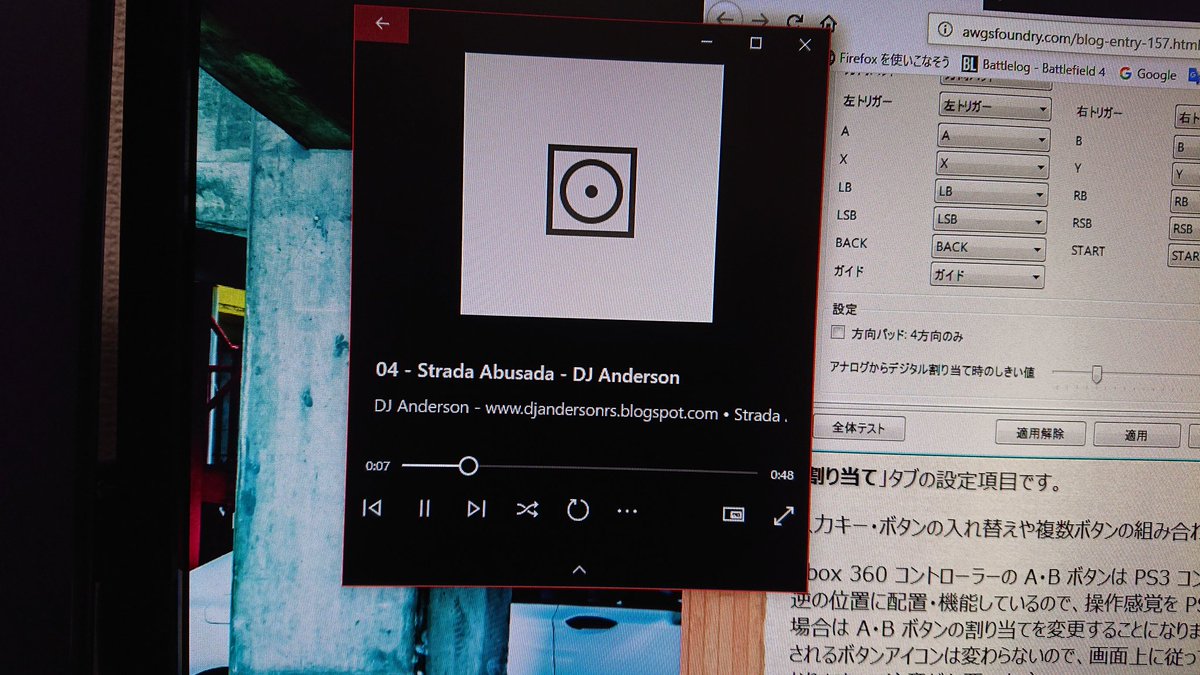Click the total duration 0:48
1200x675 pixels.
pos(782,475)
